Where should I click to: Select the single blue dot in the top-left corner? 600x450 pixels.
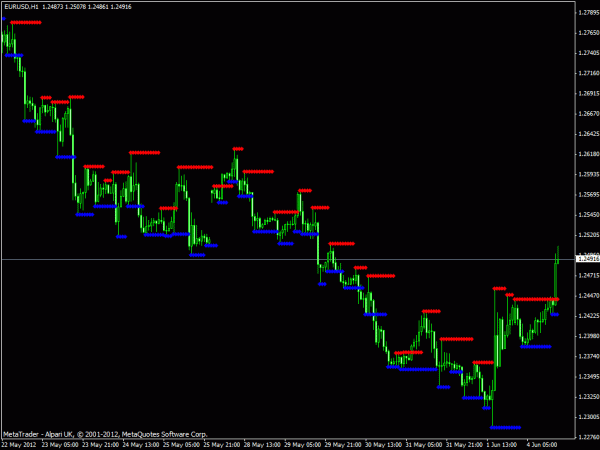click(x=4, y=18)
